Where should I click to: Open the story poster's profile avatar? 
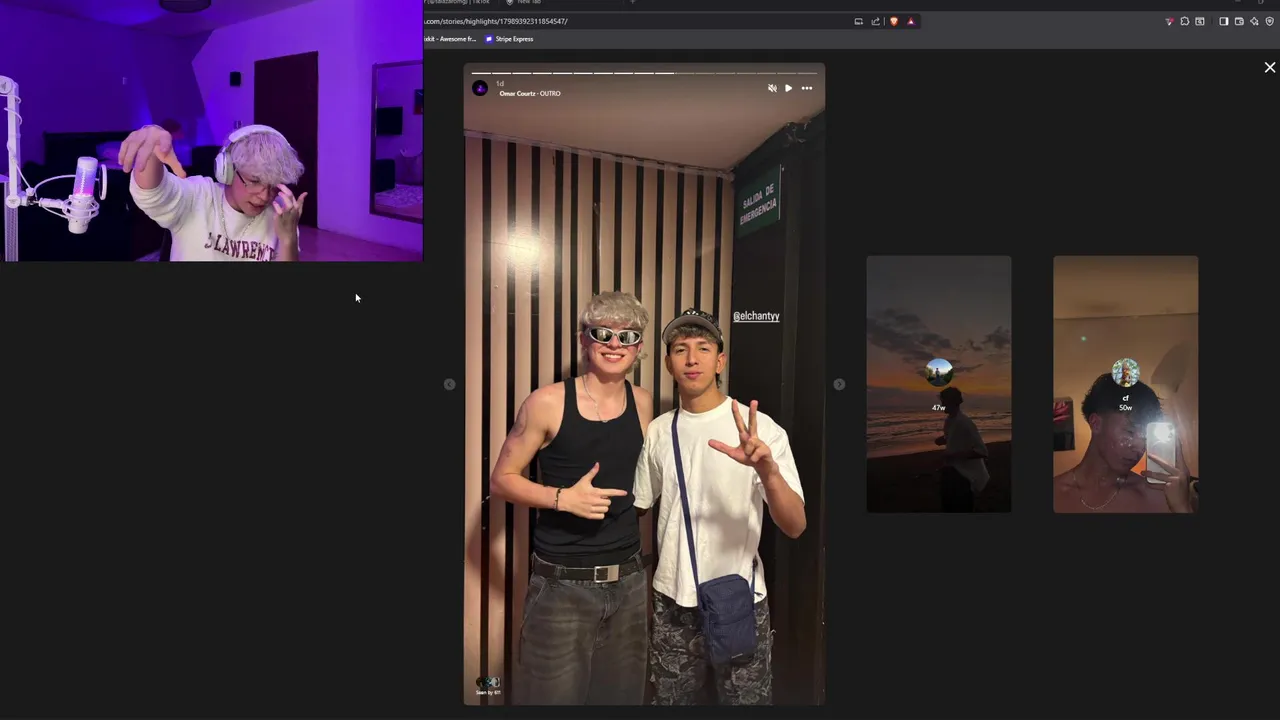[480, 88]
